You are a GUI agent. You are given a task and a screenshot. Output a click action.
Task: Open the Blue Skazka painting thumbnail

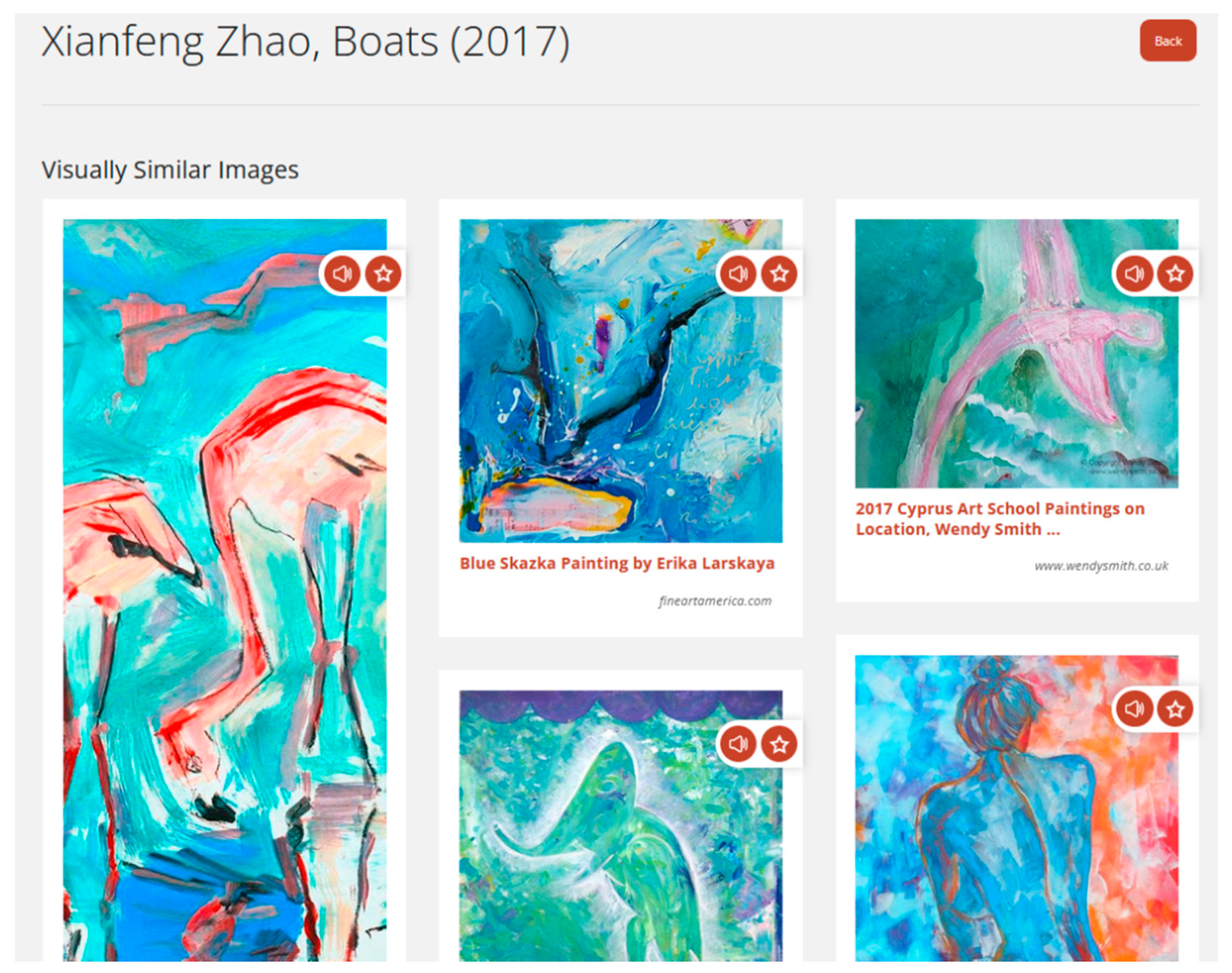pyautogui.click(x=621, y=381)
